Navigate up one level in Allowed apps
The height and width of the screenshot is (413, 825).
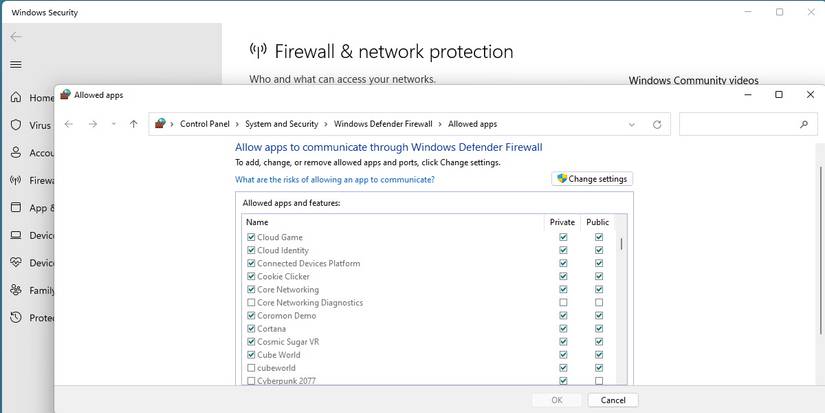coord(133,124)
